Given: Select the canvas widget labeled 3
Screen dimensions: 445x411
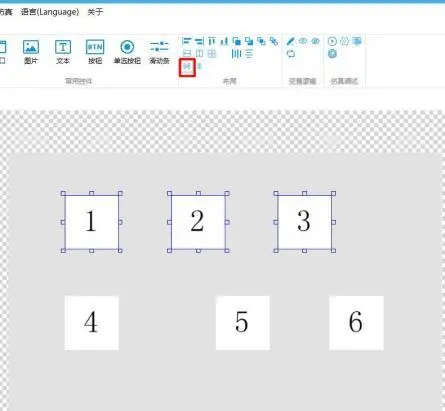Looking at the screenshot, I should coord(304,222).
